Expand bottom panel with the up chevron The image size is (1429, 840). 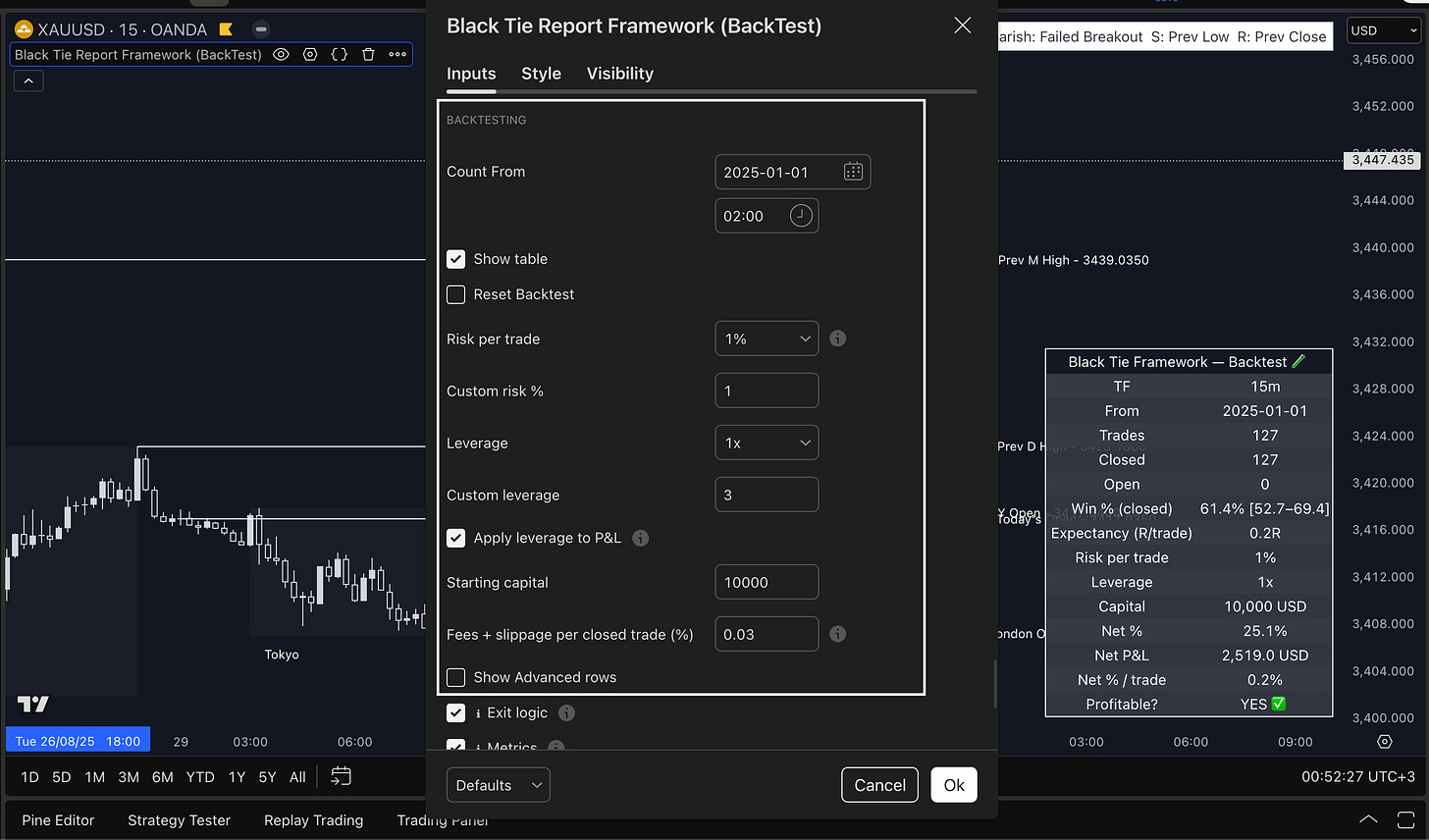click(x=1368, y=819)
